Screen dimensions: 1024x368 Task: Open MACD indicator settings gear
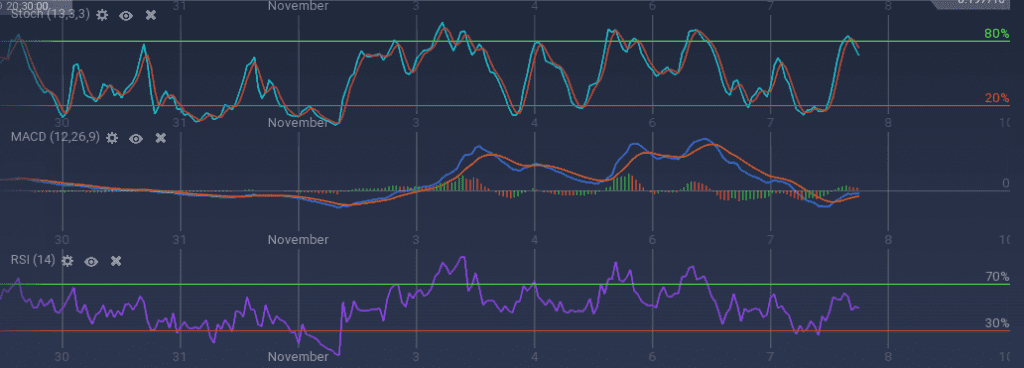click(x=112, y=138)
